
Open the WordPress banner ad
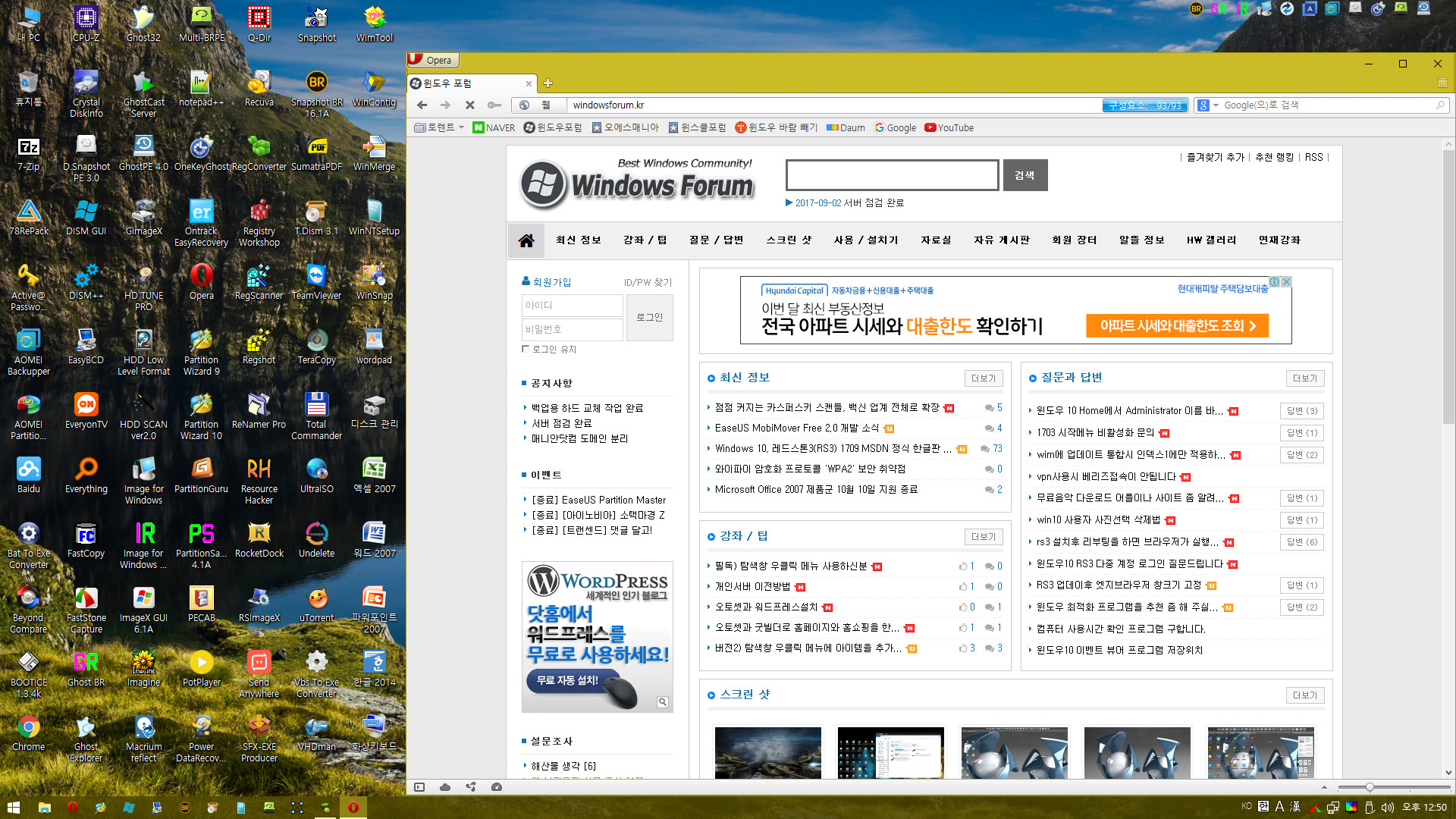click(597, 637)
